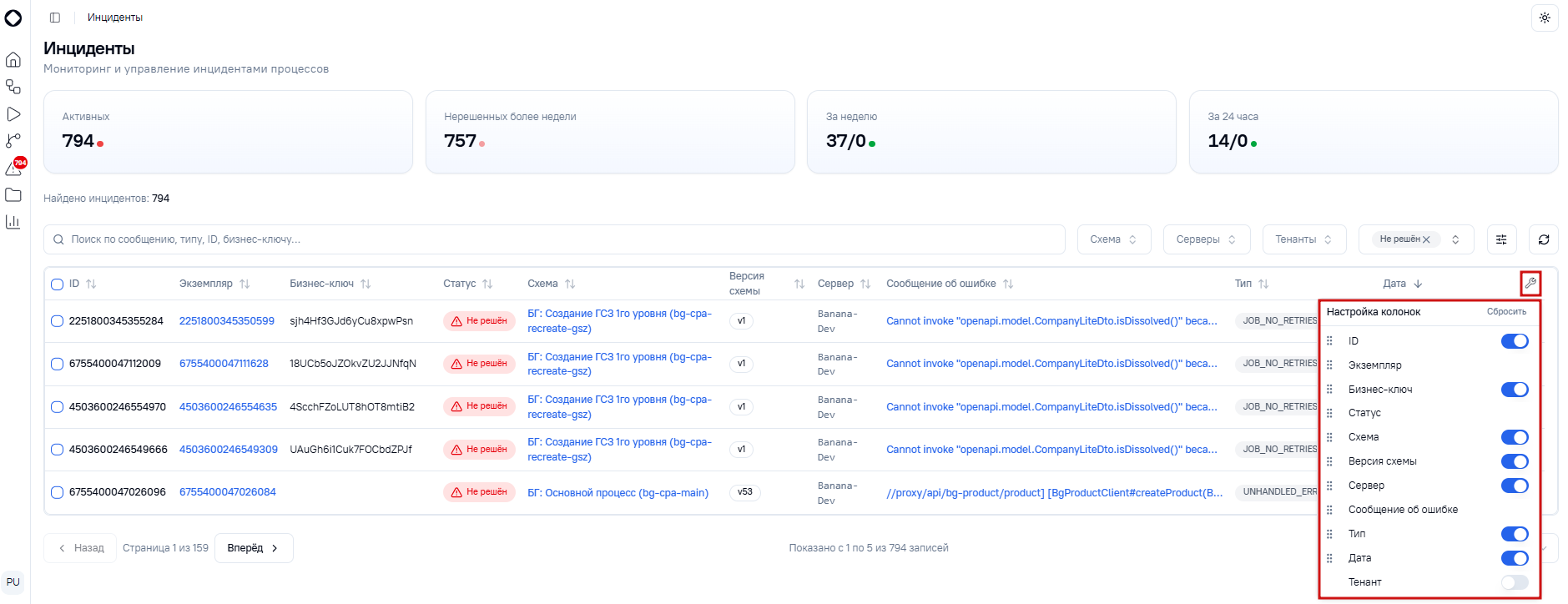Select all rows header checkbox
Viewport: 1568px width, 604px height.
pyautogui.click(x=57, y=284)
